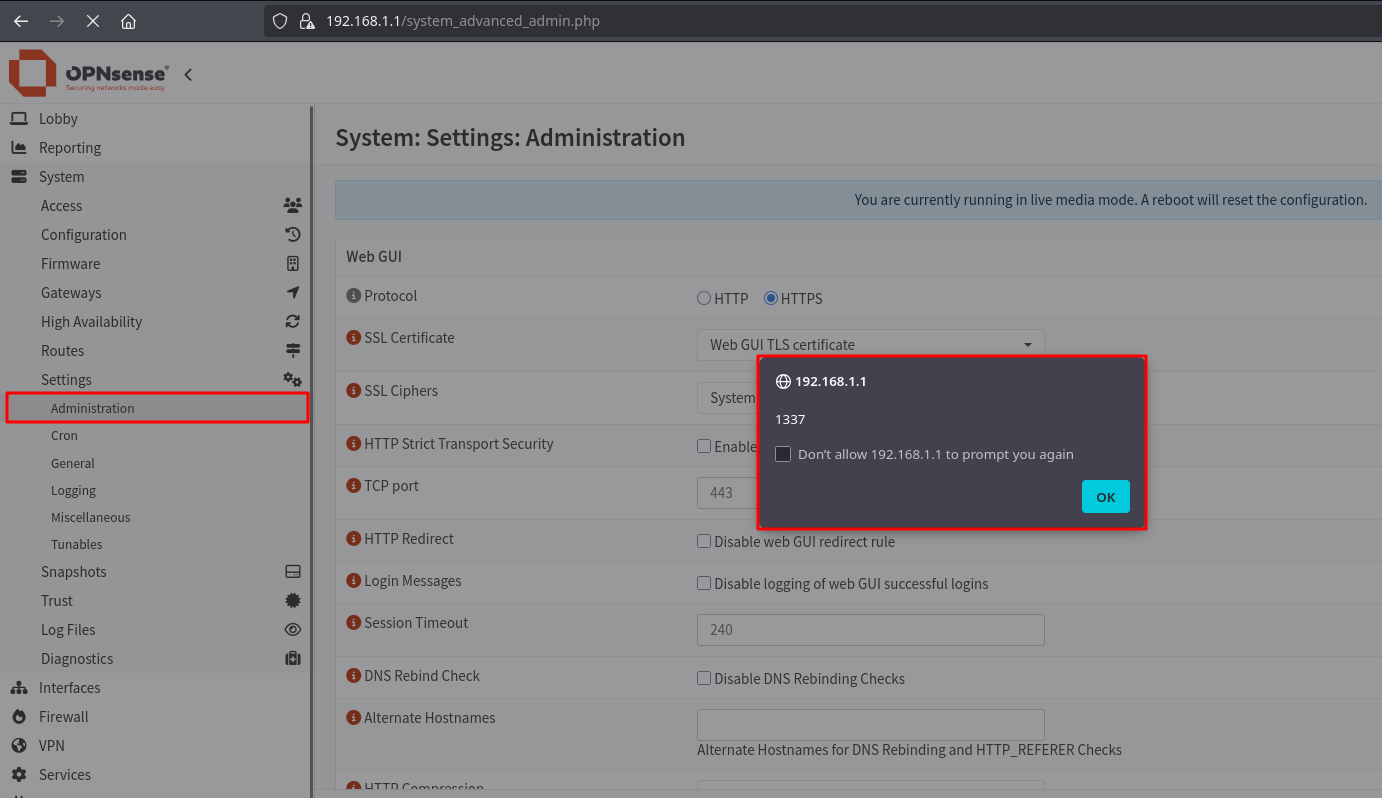Check Don't allow 192.168.1.1 to prompt again
1382x798 pixels.
tap(783, 454)
